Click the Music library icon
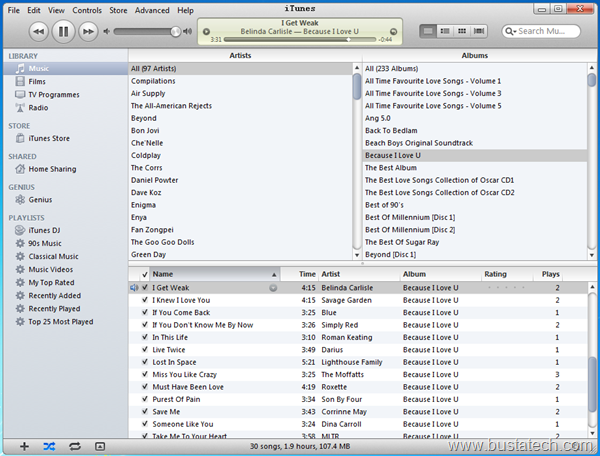The image size is (600, 456). pos(20,68)
